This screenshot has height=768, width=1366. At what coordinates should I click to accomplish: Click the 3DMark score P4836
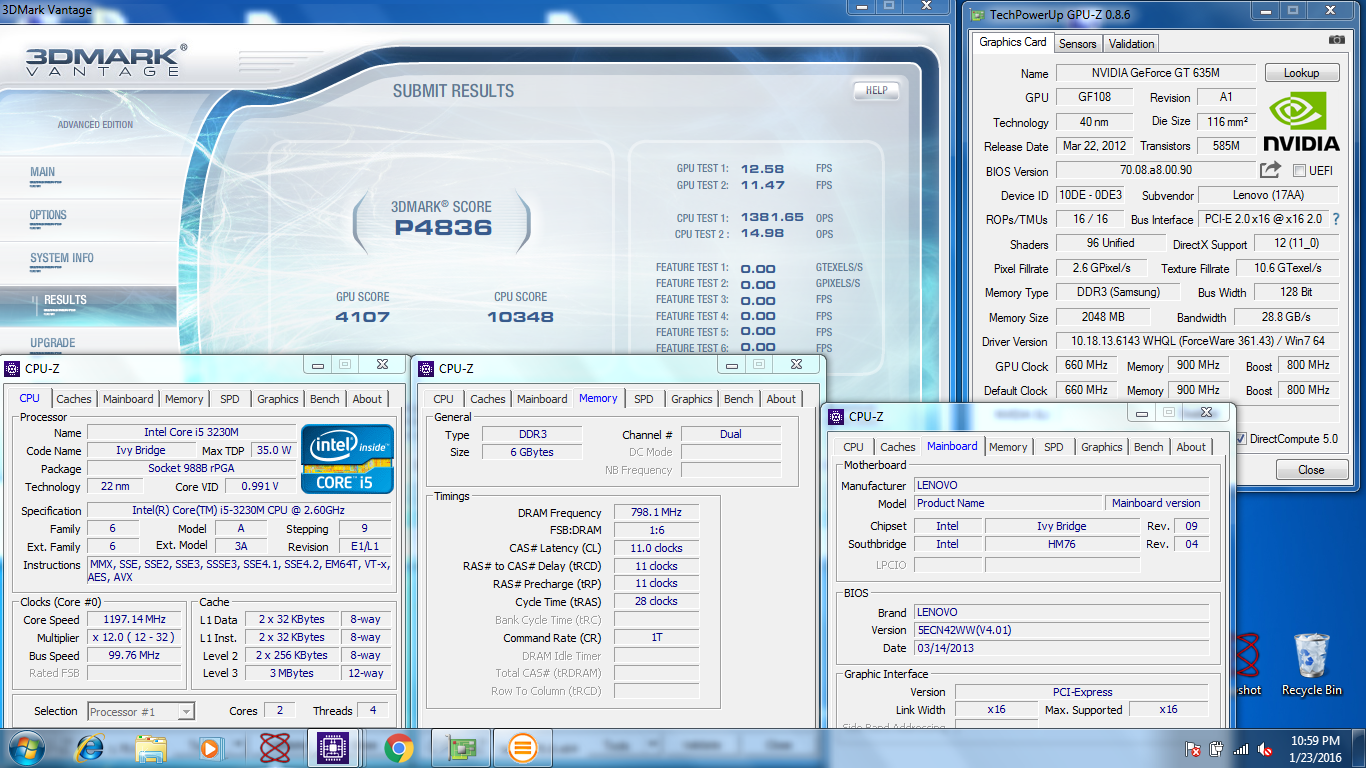pyautogui.click(x=443, y=228)
